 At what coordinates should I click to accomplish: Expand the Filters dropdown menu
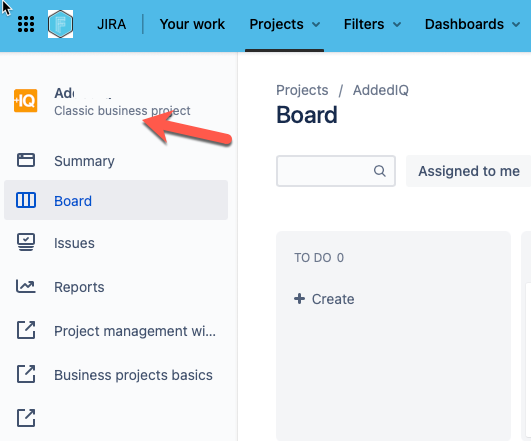coord(372,24)
